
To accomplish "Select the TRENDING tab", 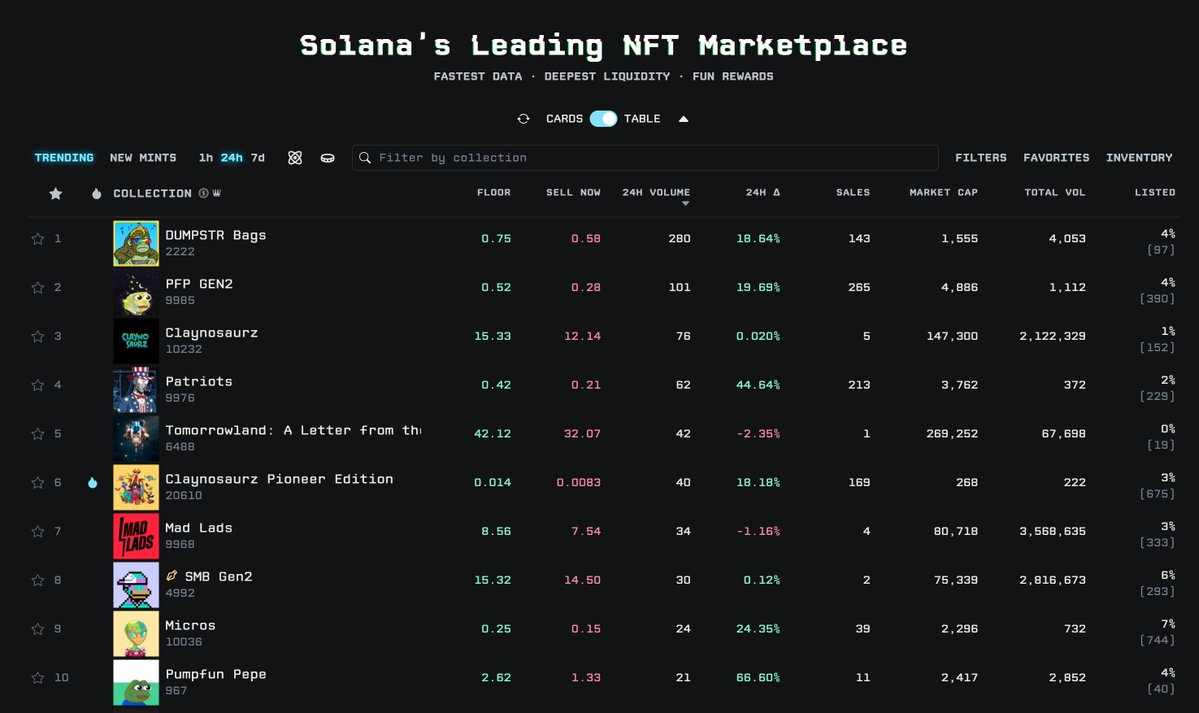I will [x=64, y=158].
